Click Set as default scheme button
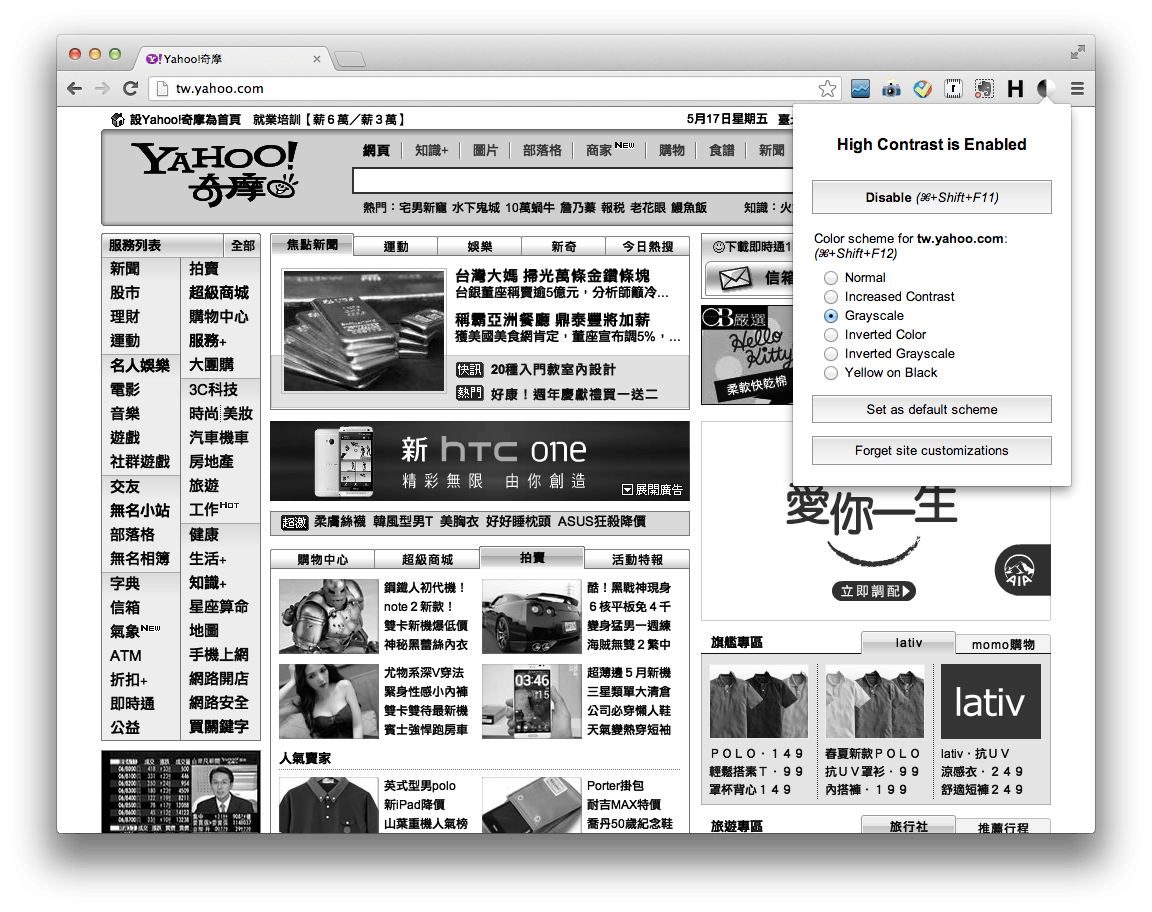 pos(931,409)
